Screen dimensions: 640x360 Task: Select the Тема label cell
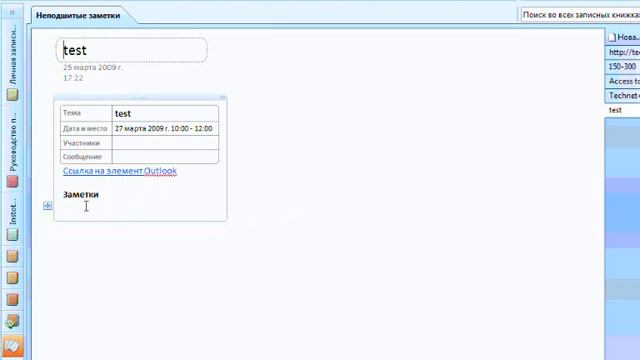[x=86, y=113]
